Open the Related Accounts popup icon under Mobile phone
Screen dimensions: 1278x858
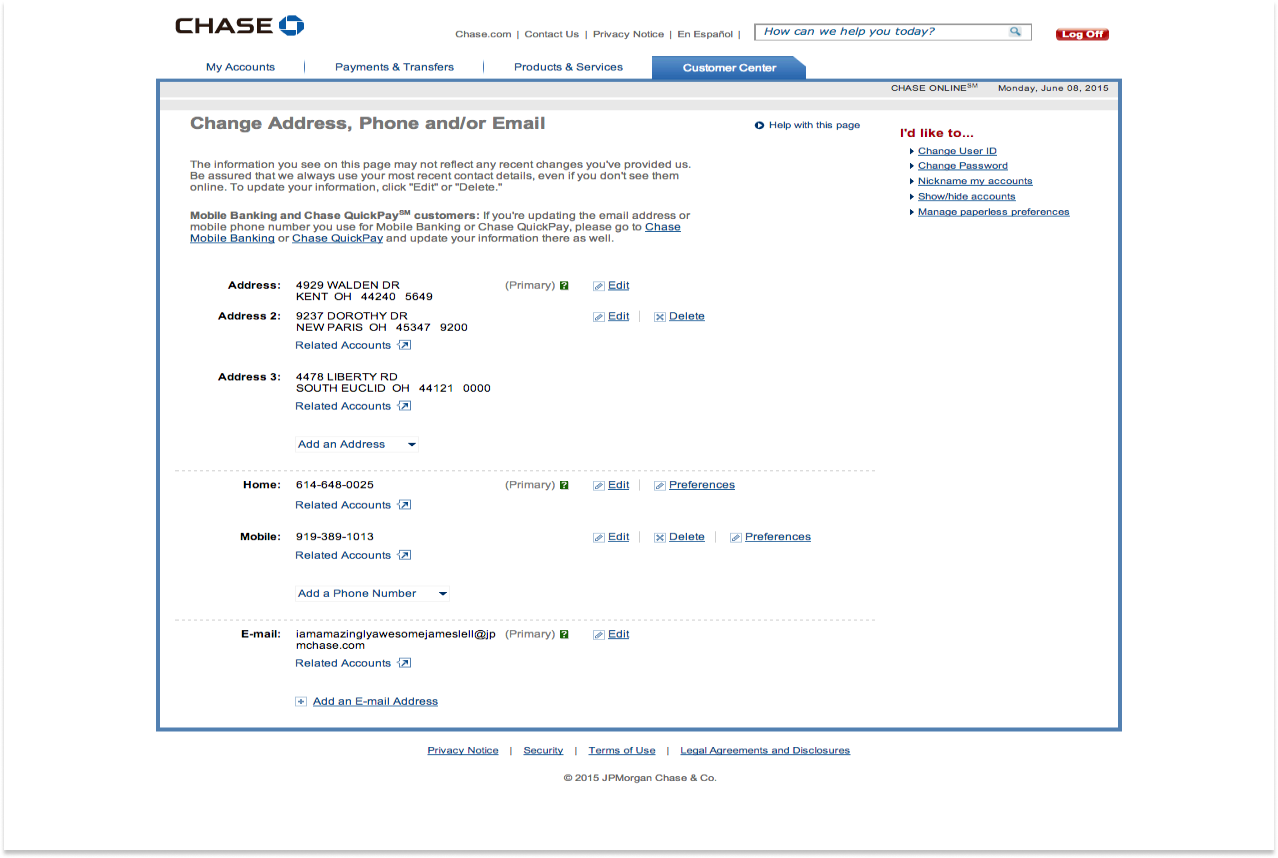click(404, 555)
